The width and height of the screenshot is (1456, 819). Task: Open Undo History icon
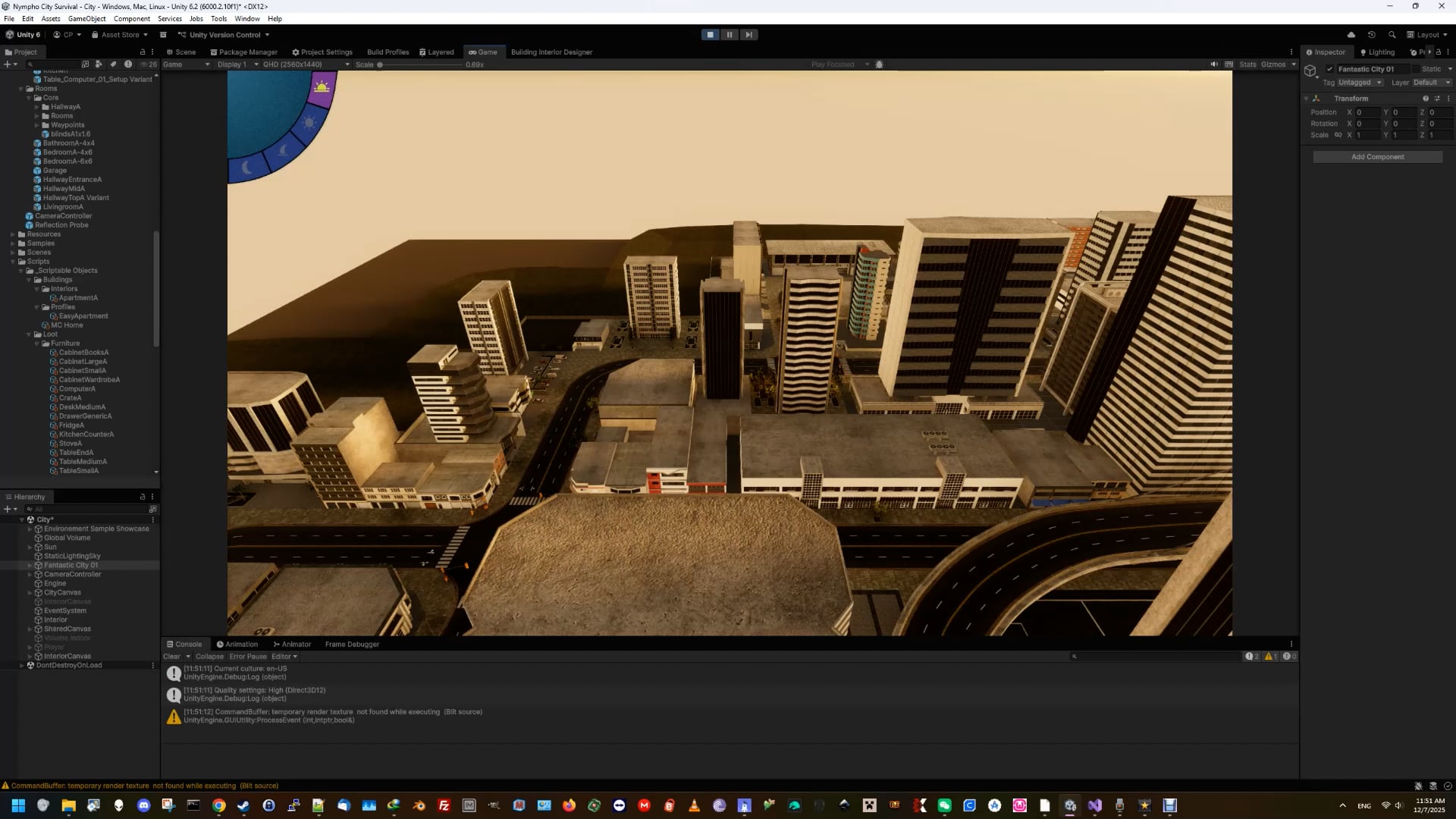tap(1371, 35)
